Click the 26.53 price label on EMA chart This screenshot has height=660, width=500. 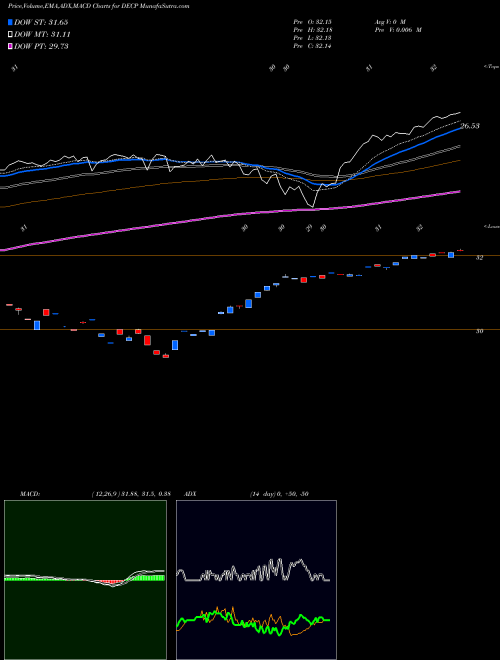click(x=470, y=126)
